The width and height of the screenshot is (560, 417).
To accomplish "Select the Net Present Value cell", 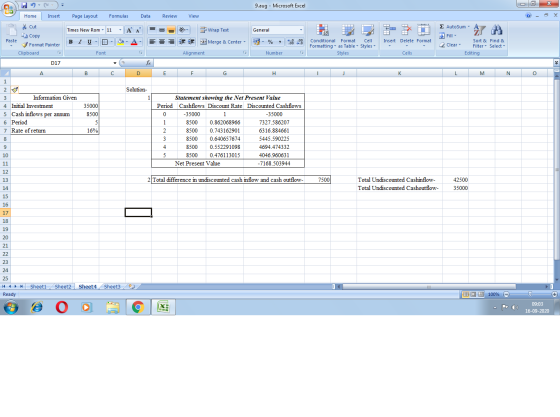I will [x=198, y=164].
